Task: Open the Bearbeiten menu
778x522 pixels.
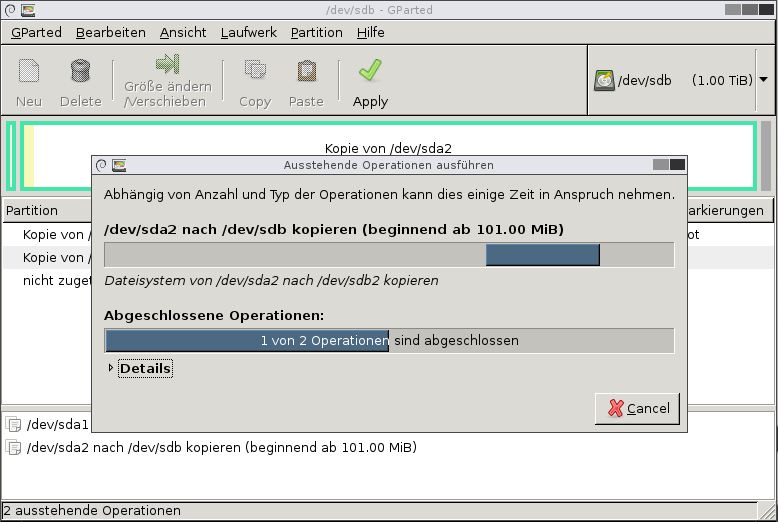Action: (111, 32)
